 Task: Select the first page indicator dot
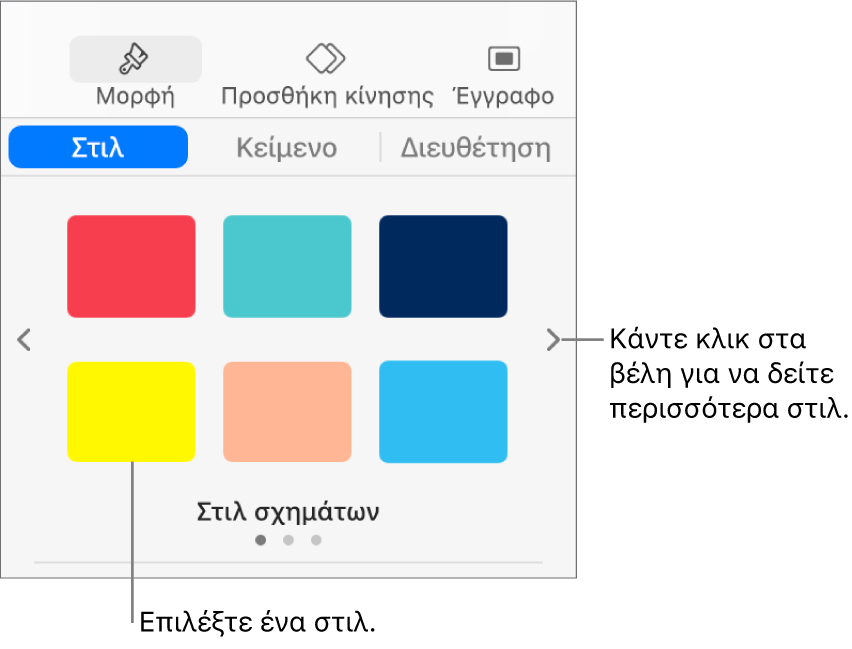[261, 540]
